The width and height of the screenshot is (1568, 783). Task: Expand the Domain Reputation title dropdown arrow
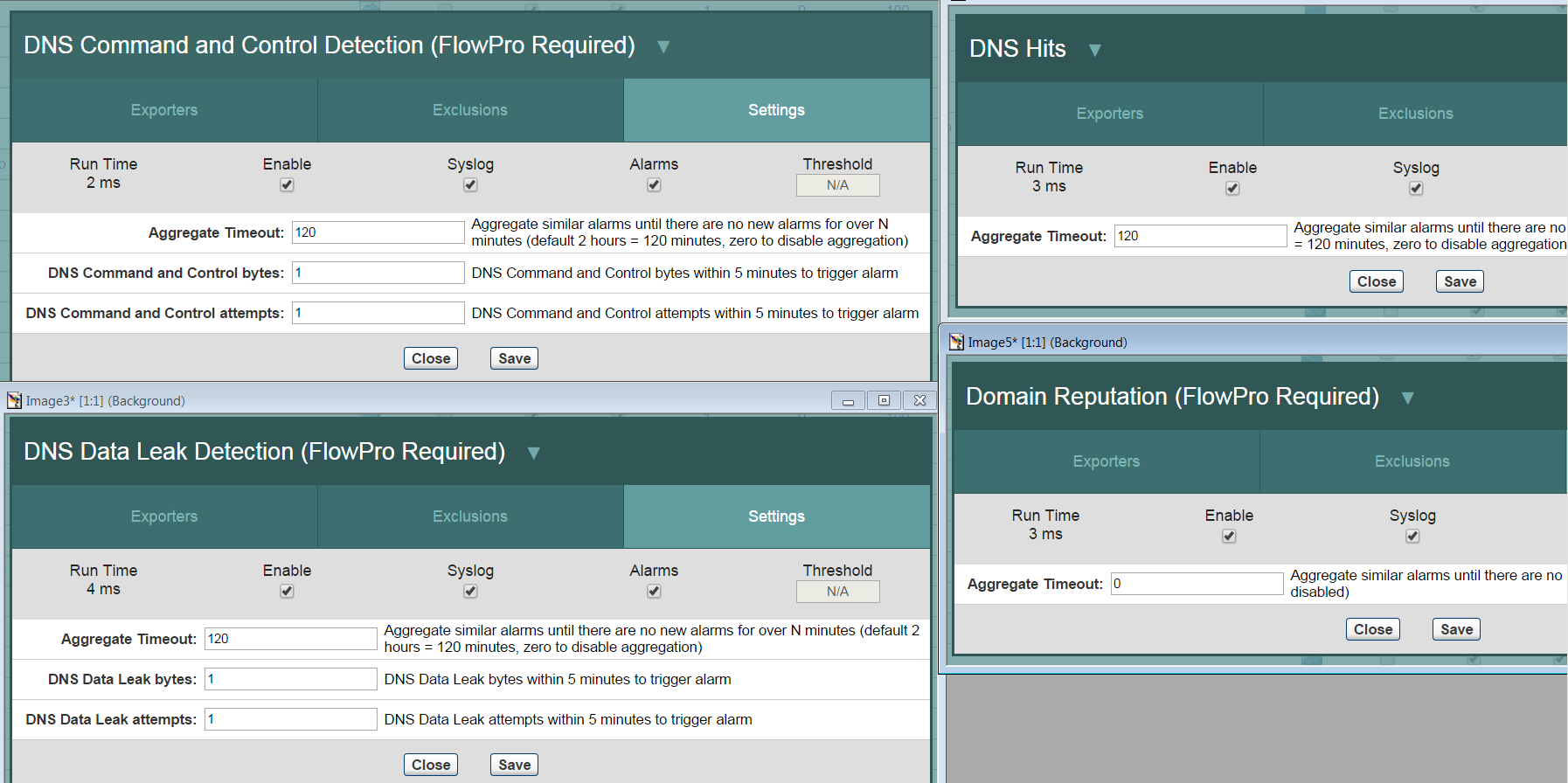pos(1407,398)
